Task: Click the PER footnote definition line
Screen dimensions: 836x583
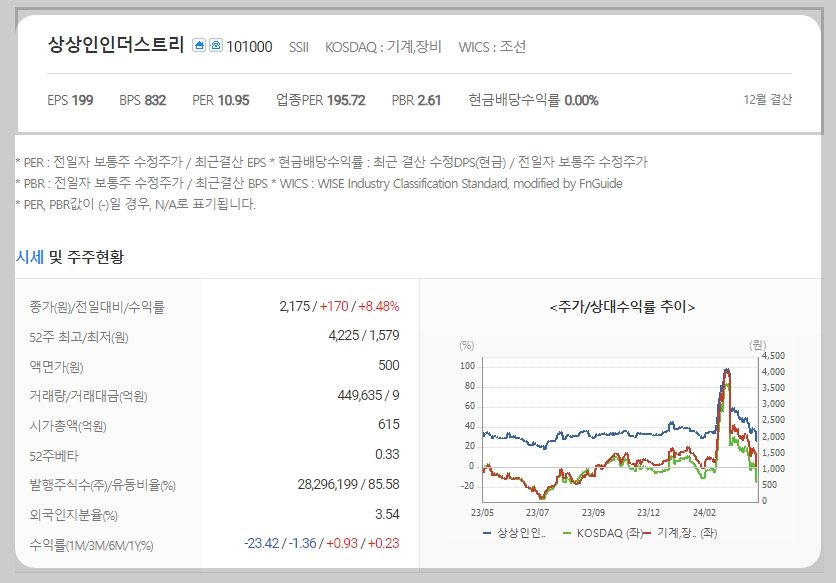Action: click(x=331, y=162)
